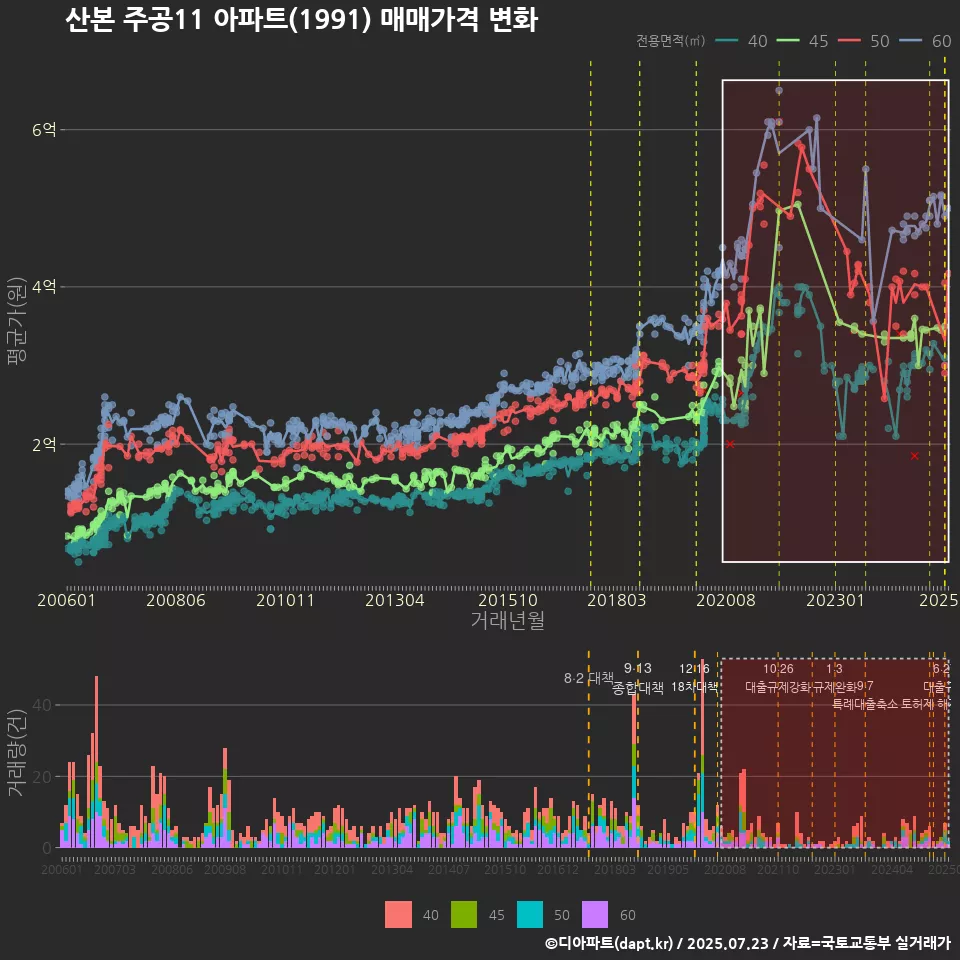The height and width of the screenshot is (960, 960).
Task: Click the 1·3 규제완화 policy annotation
Action: point(834,677)
